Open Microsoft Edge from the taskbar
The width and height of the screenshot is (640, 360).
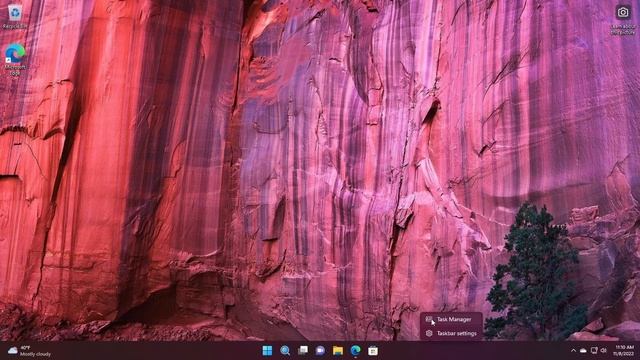[356, 351]
